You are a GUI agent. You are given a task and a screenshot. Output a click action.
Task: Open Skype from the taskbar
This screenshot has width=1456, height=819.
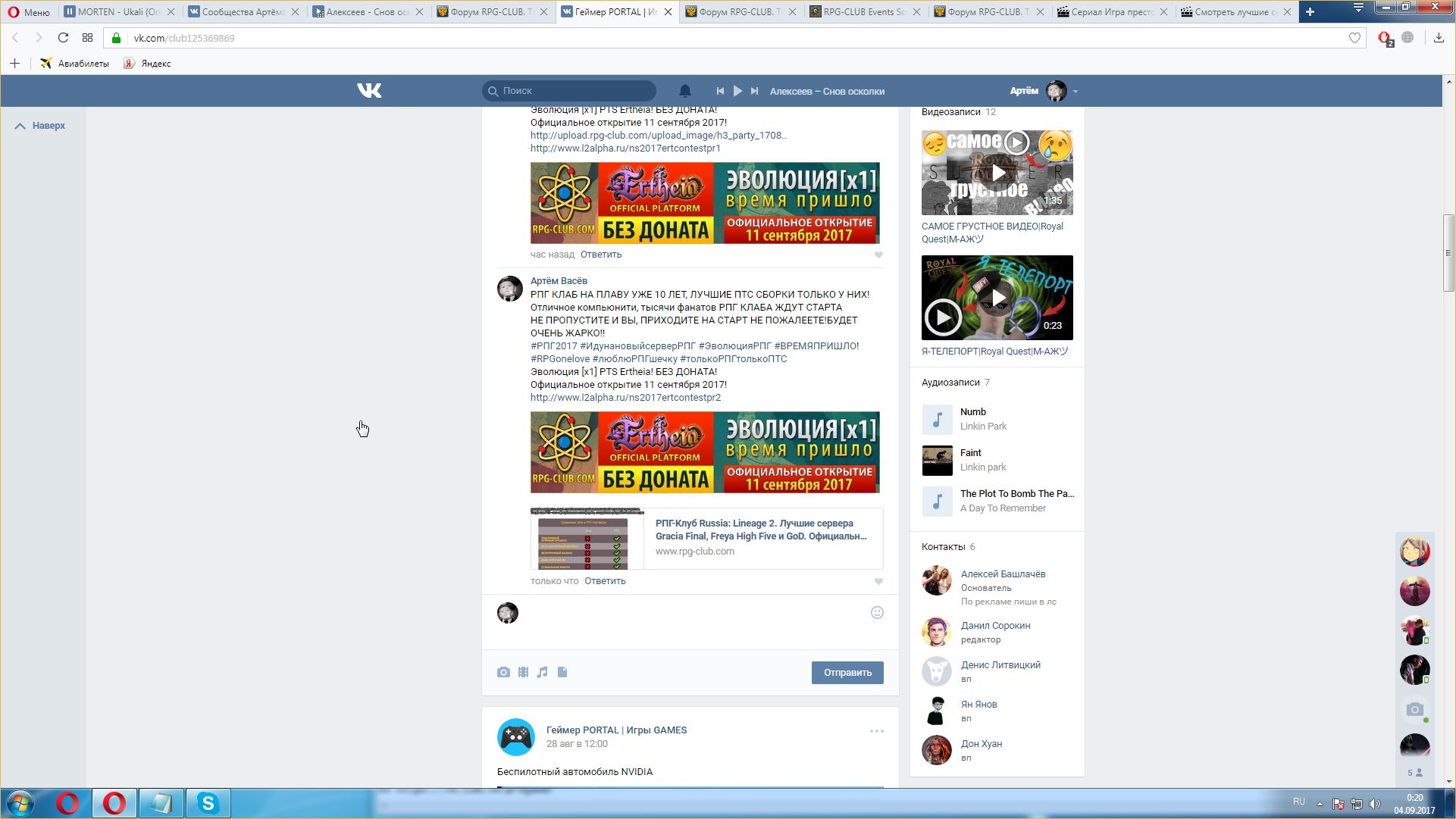[208, 803]
